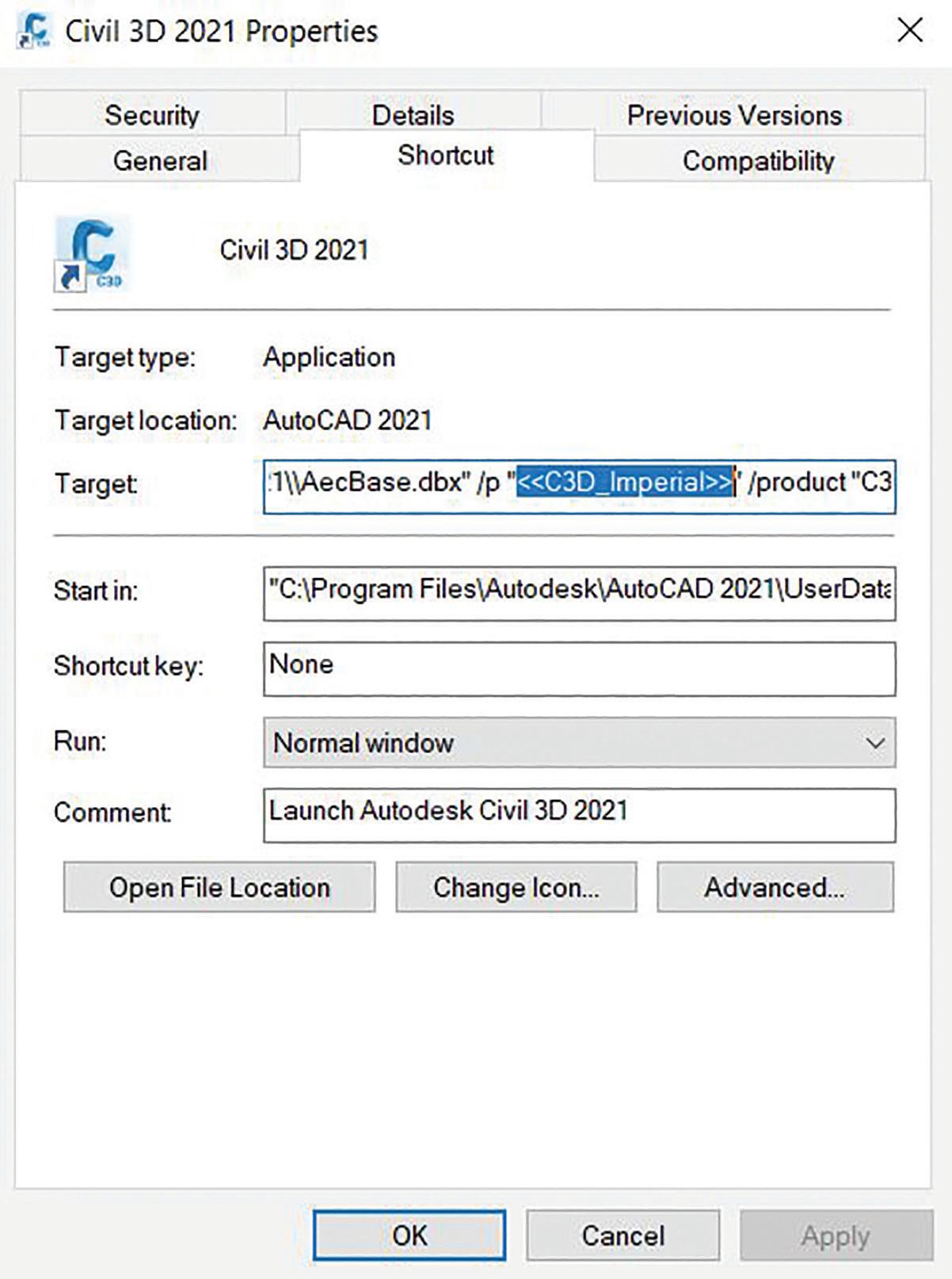Click the Change Icon button
The height and width of the screenshot is (1279, 952).
tap(516, 887)
